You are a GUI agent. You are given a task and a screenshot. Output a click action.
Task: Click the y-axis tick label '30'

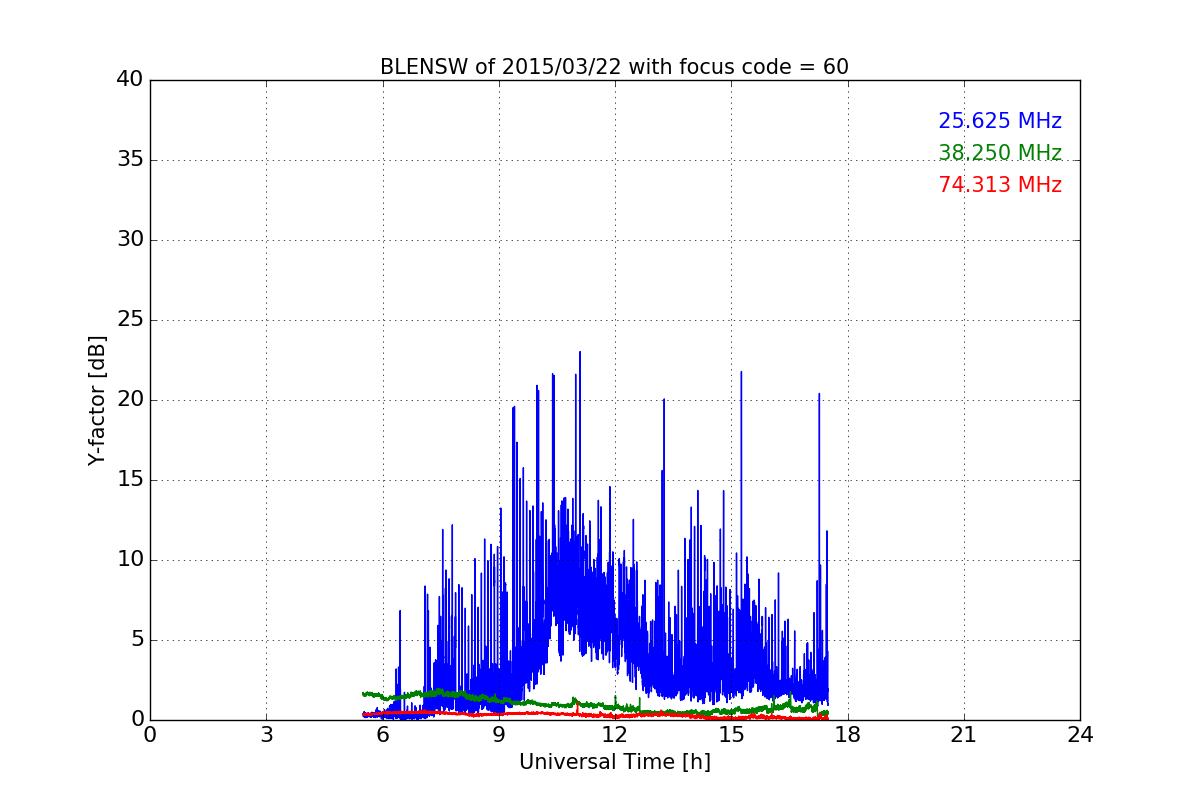tap(130, 240)
